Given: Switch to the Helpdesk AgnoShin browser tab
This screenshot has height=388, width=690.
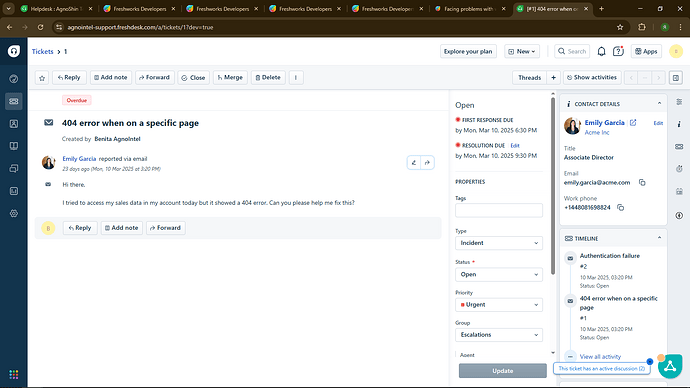Looking at the screenshot, I should click(56, 9).
